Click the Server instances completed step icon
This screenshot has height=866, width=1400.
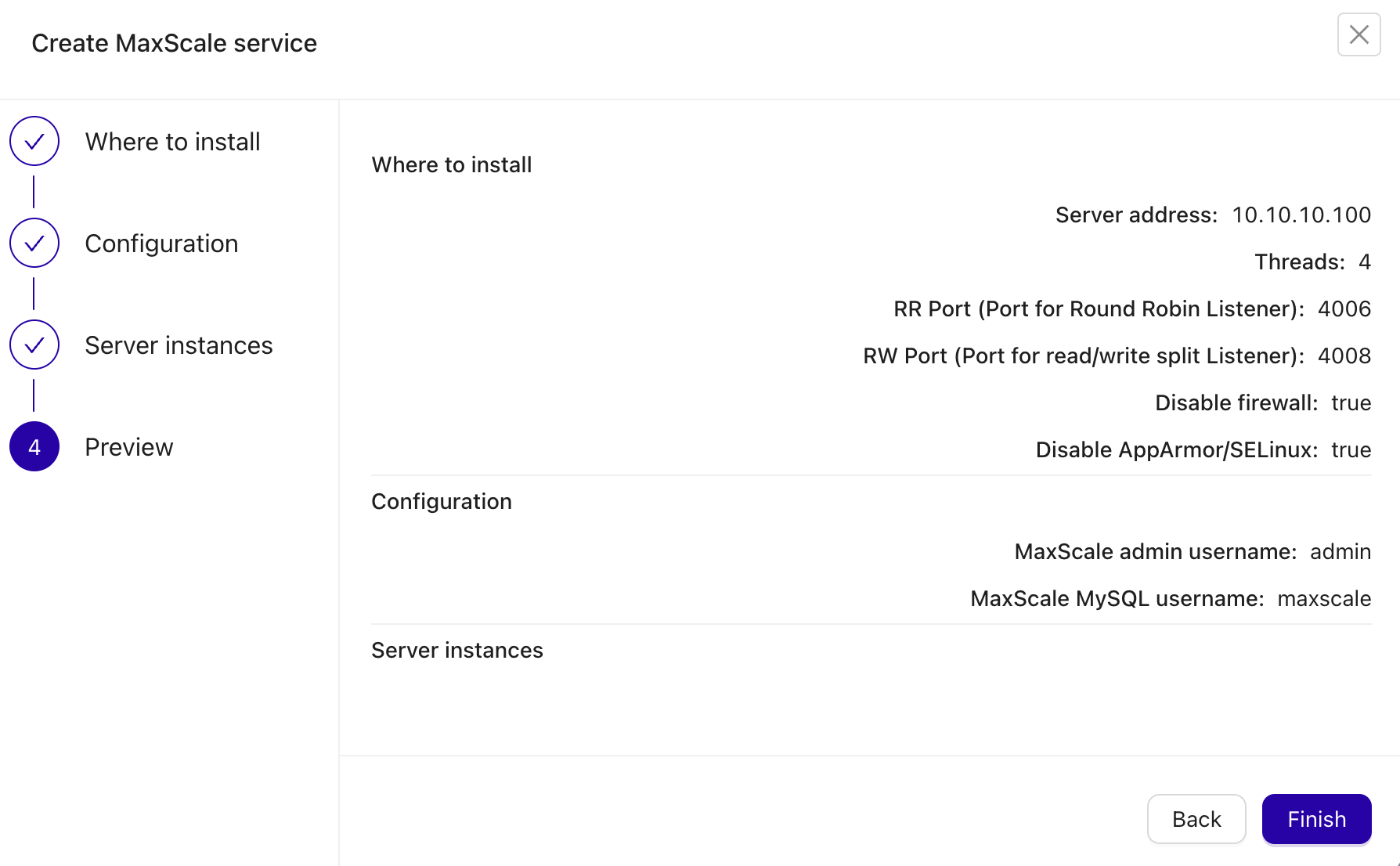[34, 345]
